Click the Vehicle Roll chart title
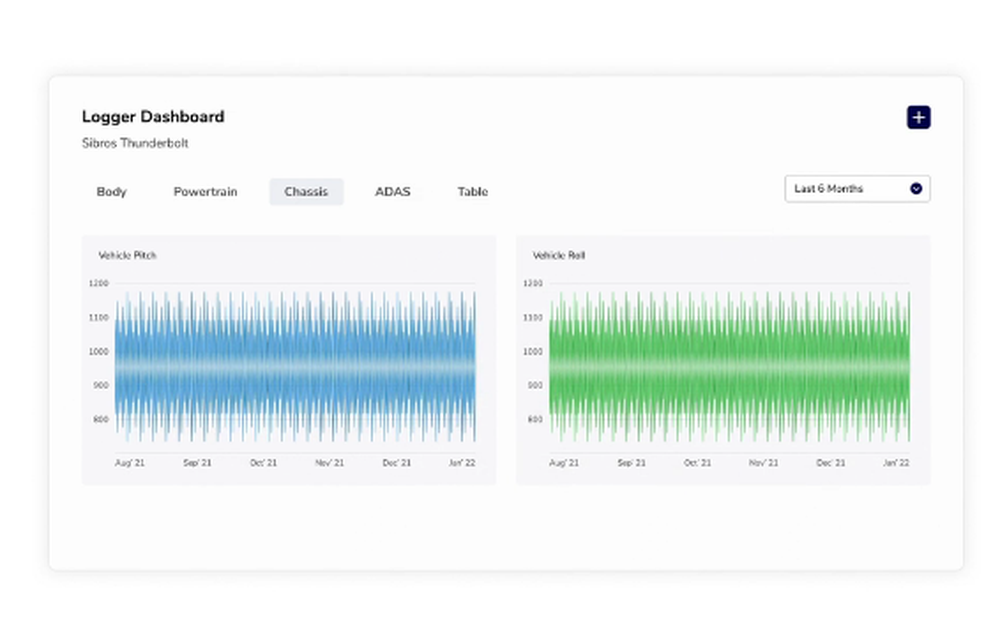The image size is (1000, 634). [x=559, y=255]
